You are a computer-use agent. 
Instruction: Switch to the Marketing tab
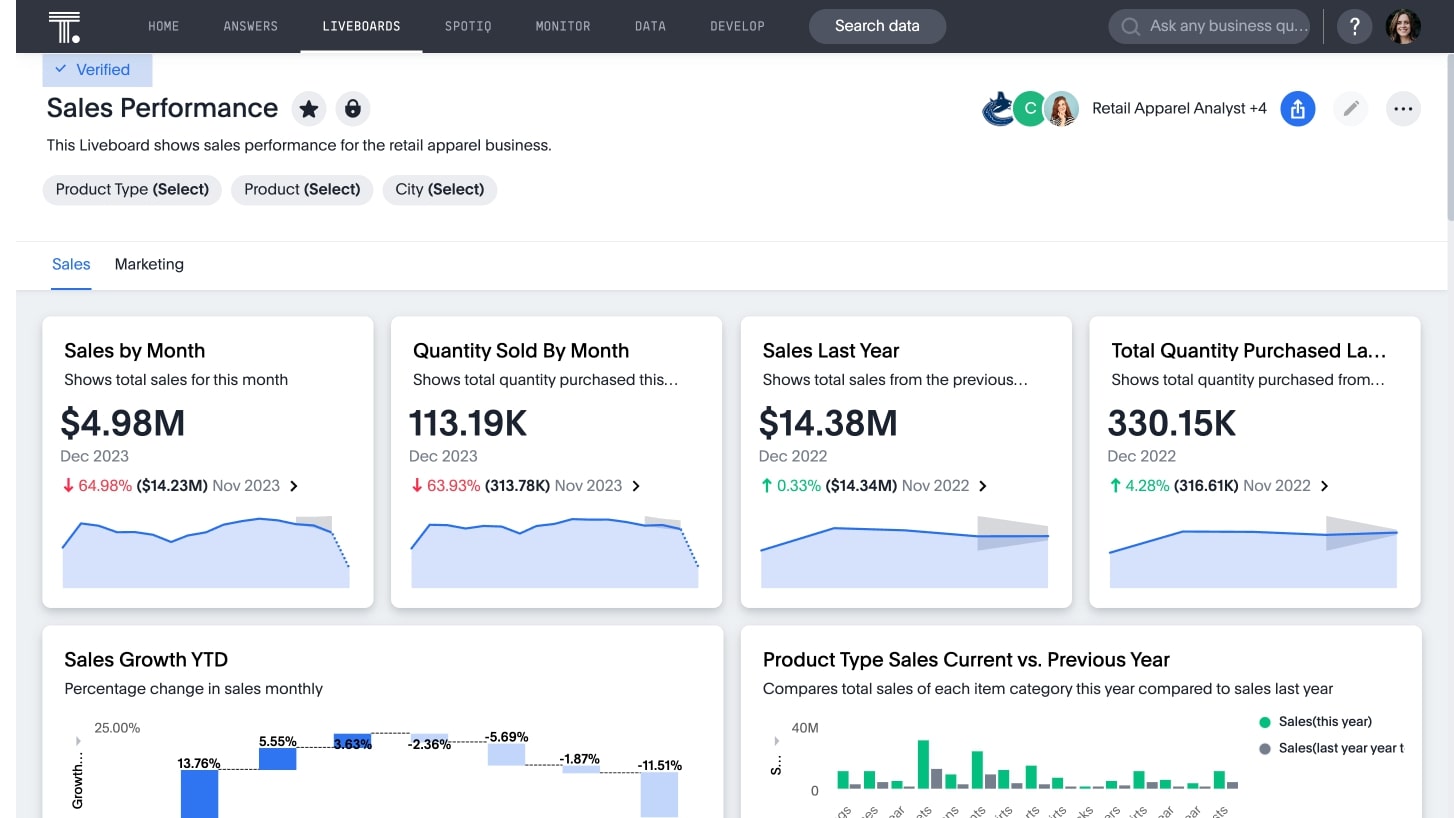pyautogui.click(x=149, y=264)
